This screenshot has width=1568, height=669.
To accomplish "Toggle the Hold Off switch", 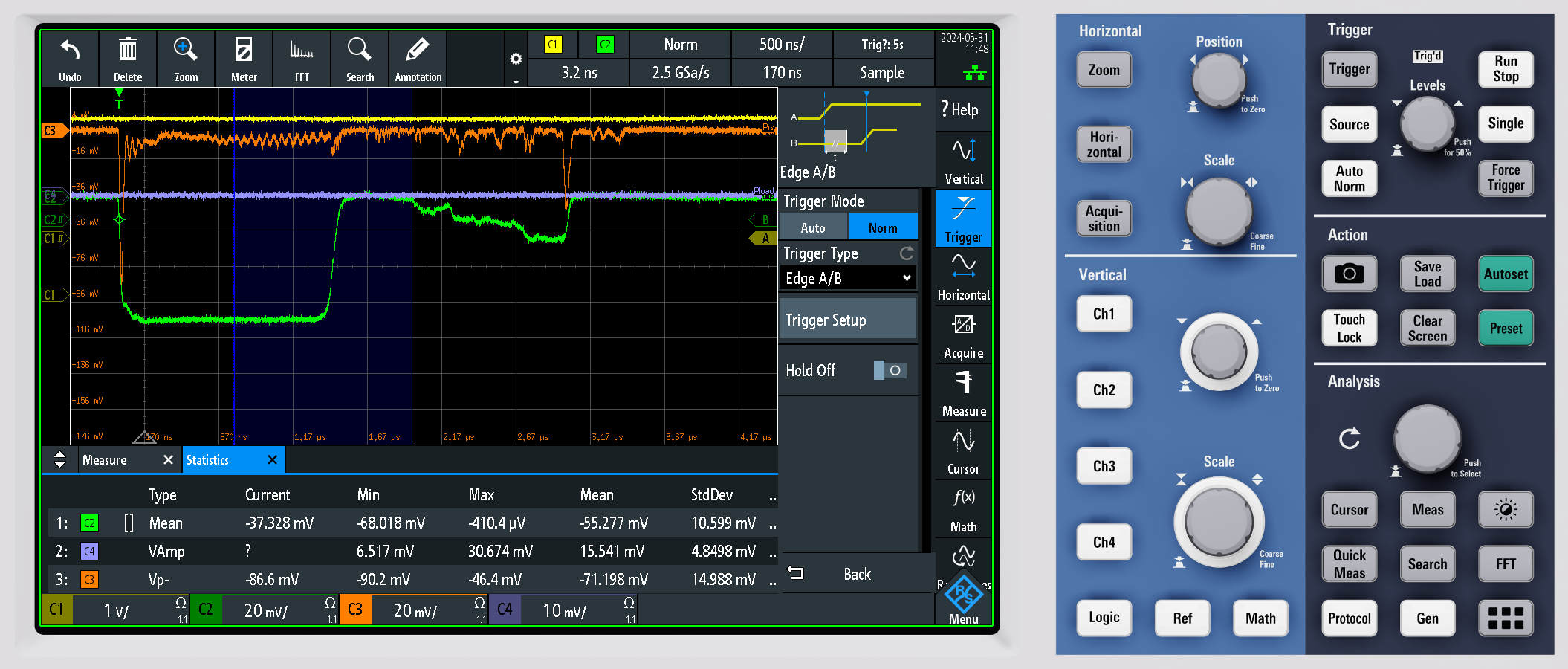I will tap(890, 370).
